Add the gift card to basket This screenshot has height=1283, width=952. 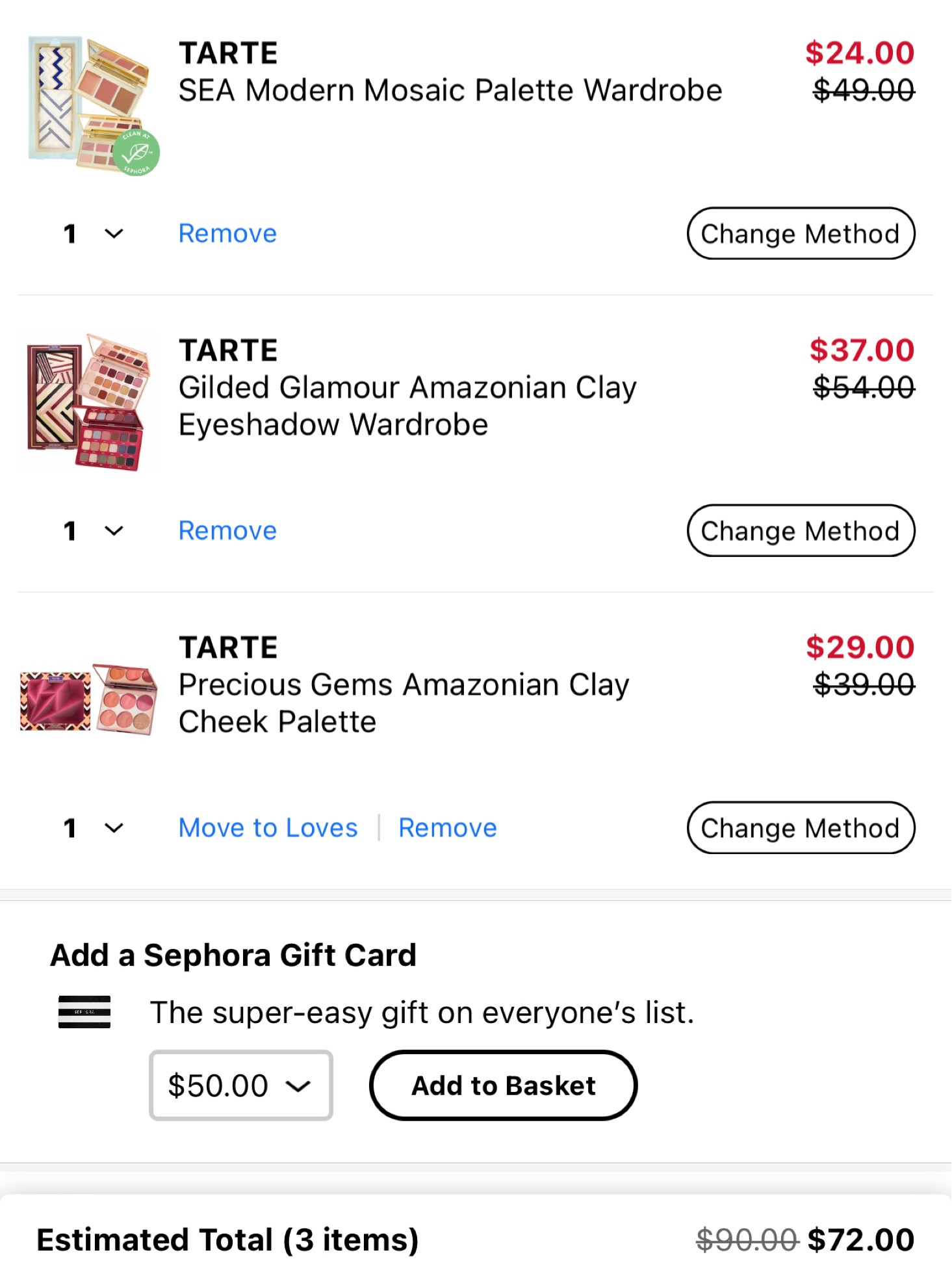503,1085
